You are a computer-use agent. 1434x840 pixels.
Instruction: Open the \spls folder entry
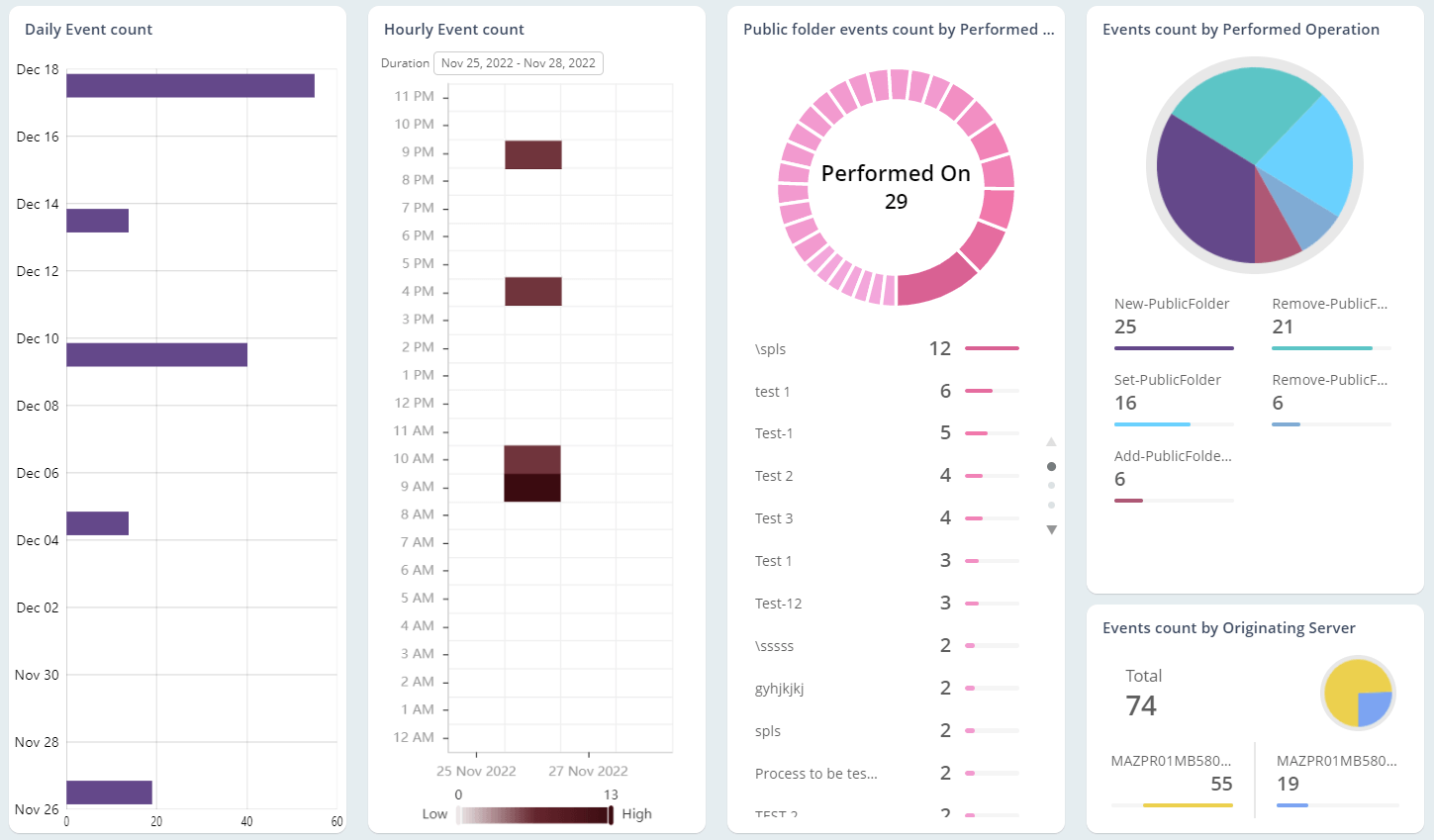point(772,348)
